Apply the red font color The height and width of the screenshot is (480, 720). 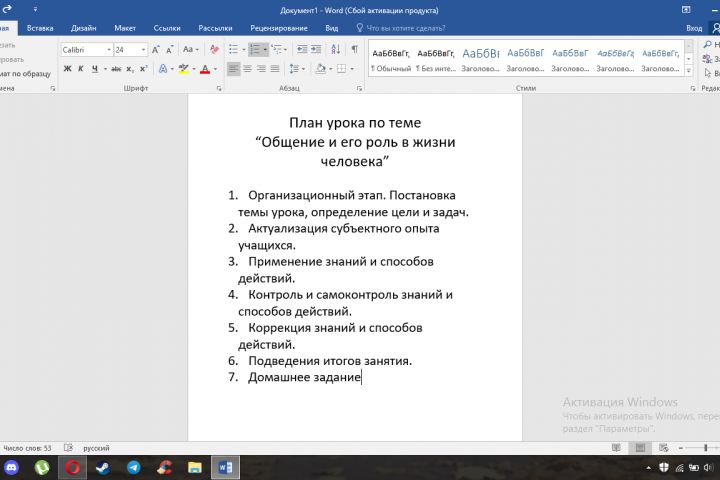point(205,69)
